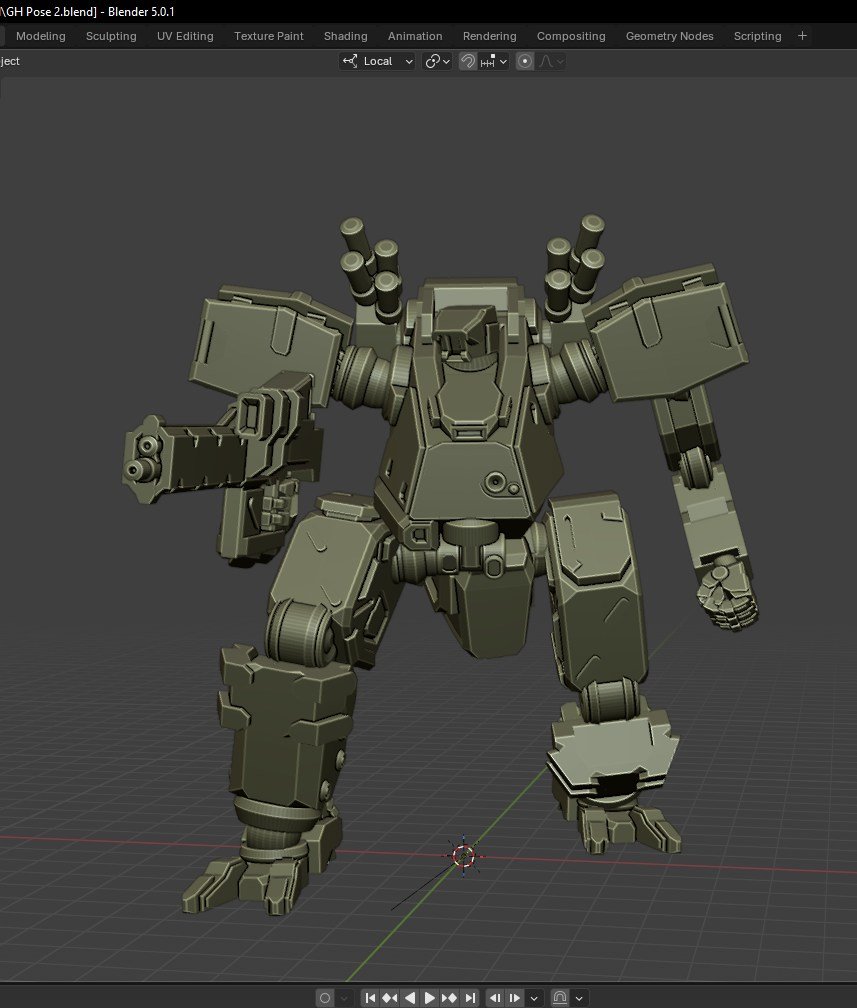
Task: Toggle auto keying record button
Action: click(325, 998)
